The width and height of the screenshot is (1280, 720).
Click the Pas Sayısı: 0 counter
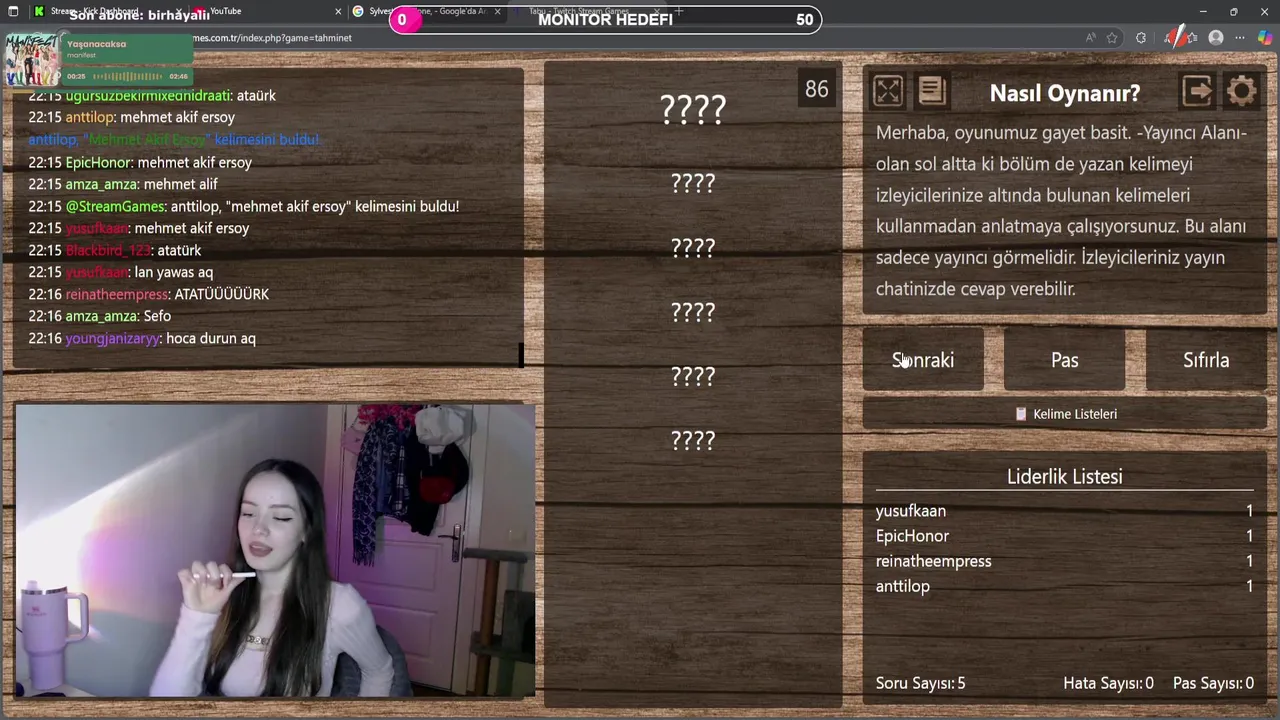click(x=1213, y=683)
